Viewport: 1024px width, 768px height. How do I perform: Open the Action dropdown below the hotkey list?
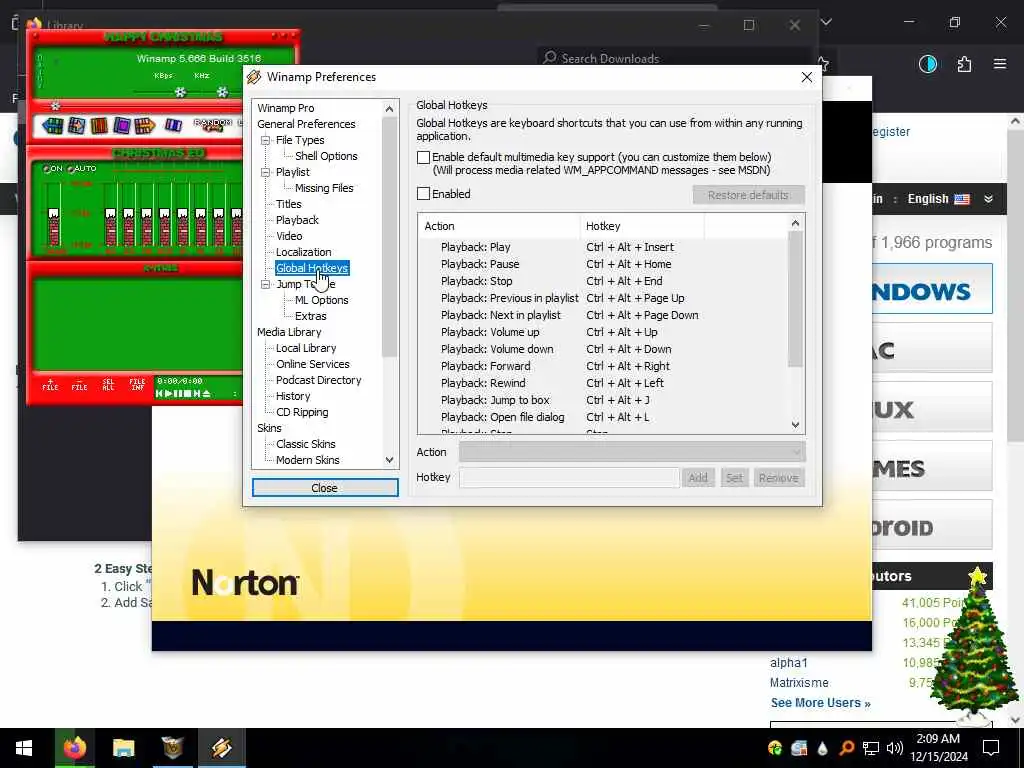tap(632, 452)
